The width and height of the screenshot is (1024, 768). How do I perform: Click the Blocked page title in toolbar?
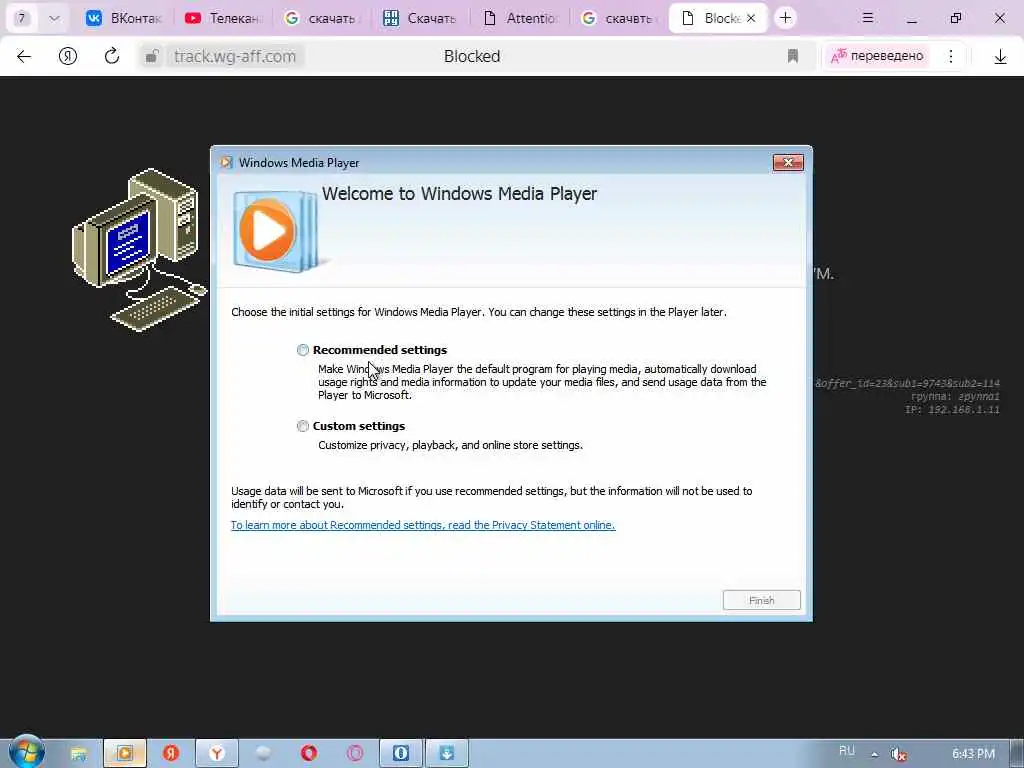coord(472,56)
